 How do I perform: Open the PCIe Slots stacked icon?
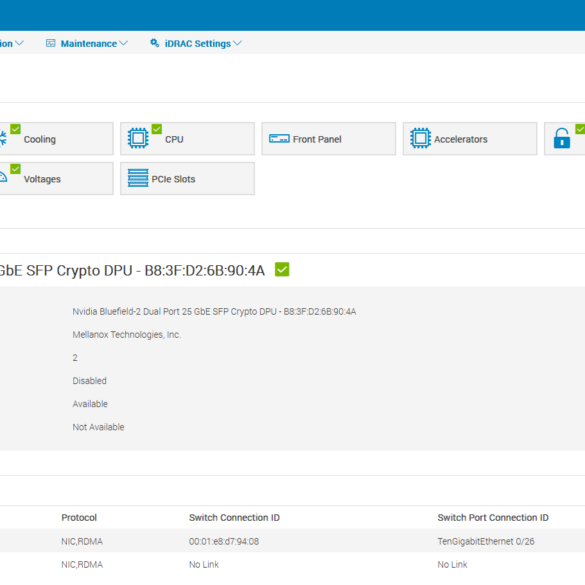(138, 178)
